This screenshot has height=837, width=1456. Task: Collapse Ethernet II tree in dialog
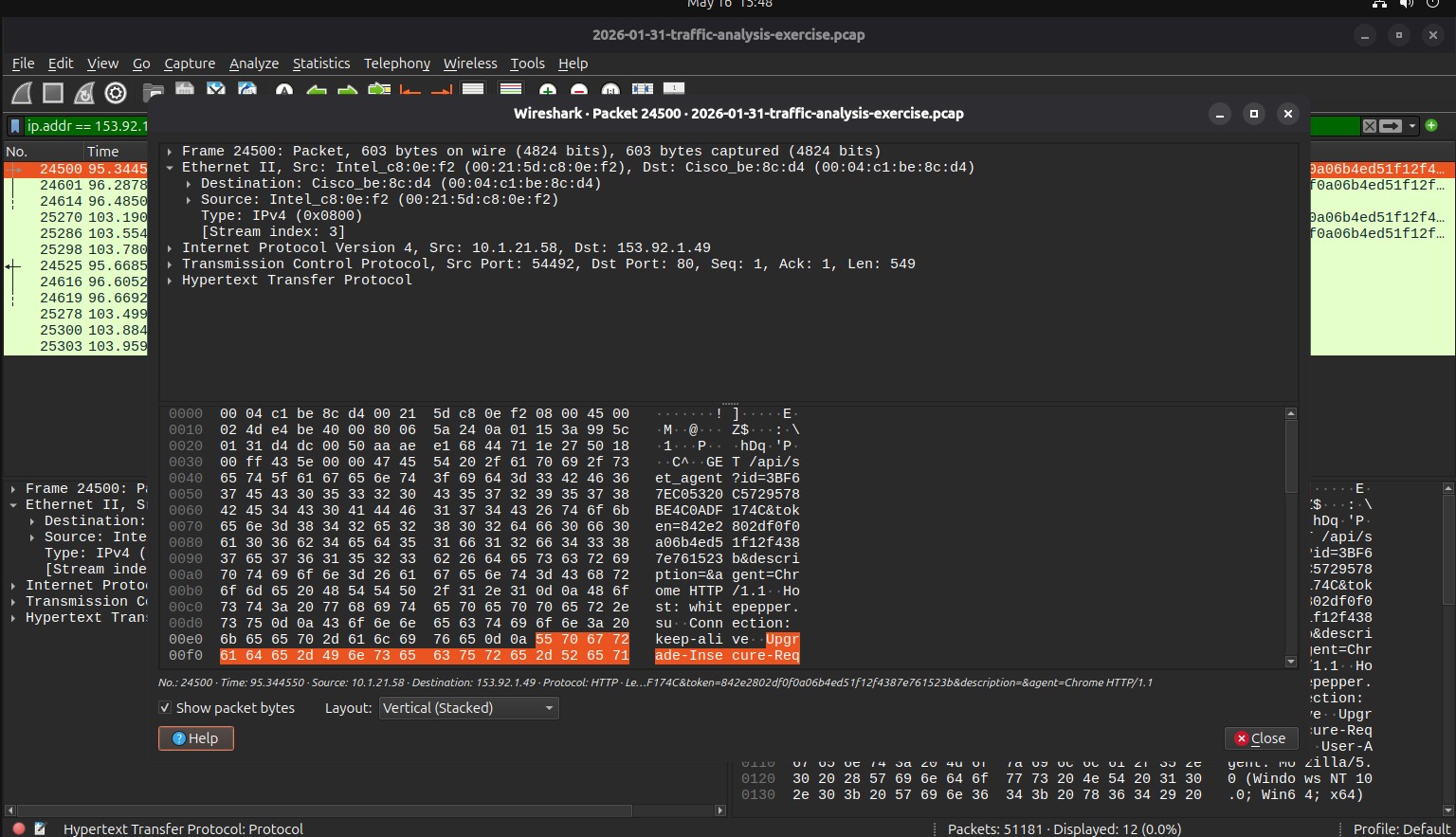(x=169, y=168)
